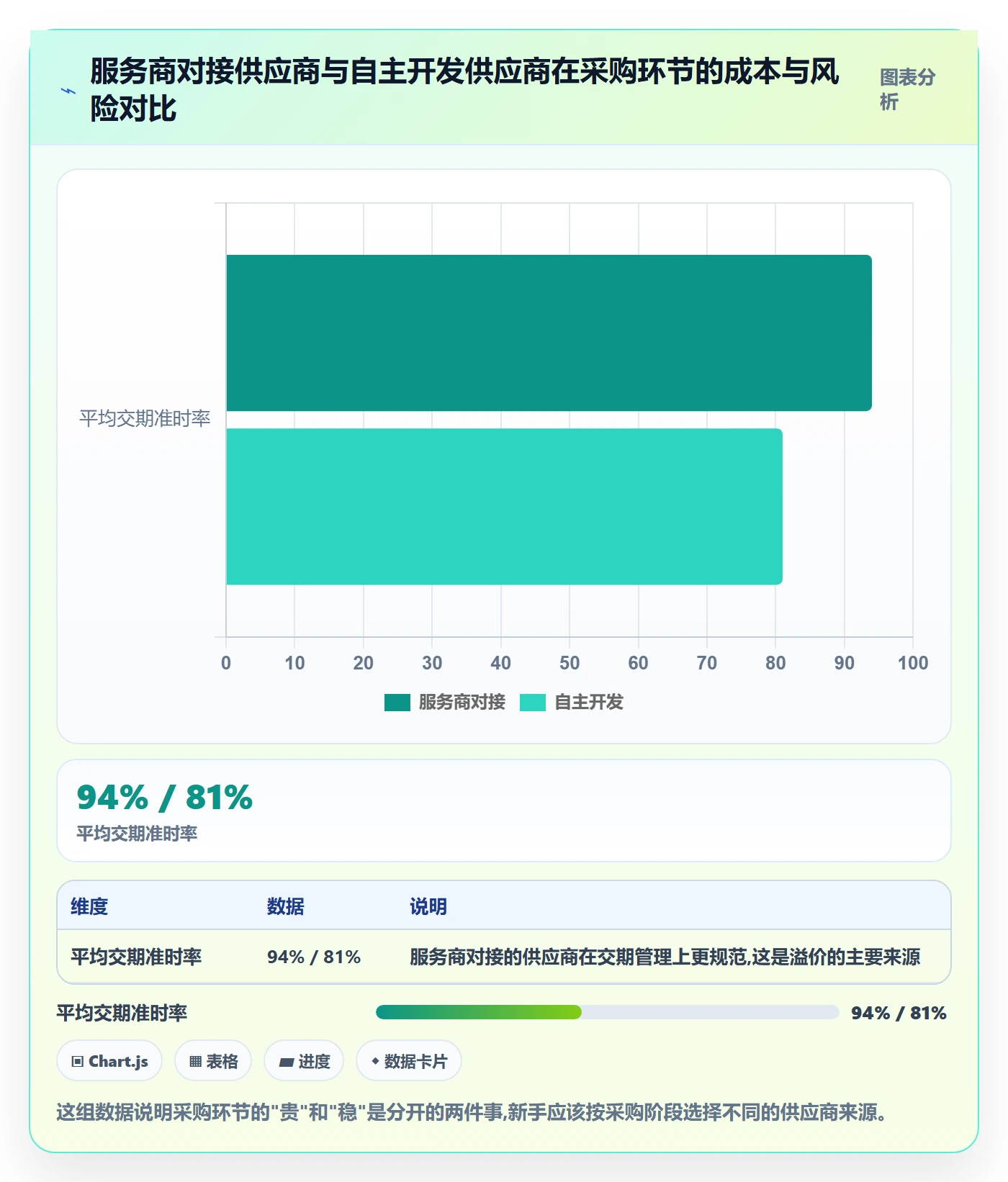Click the 说明 table column header
The width and height of the screenshot is (1008, 1182).
tap(428, 906)
